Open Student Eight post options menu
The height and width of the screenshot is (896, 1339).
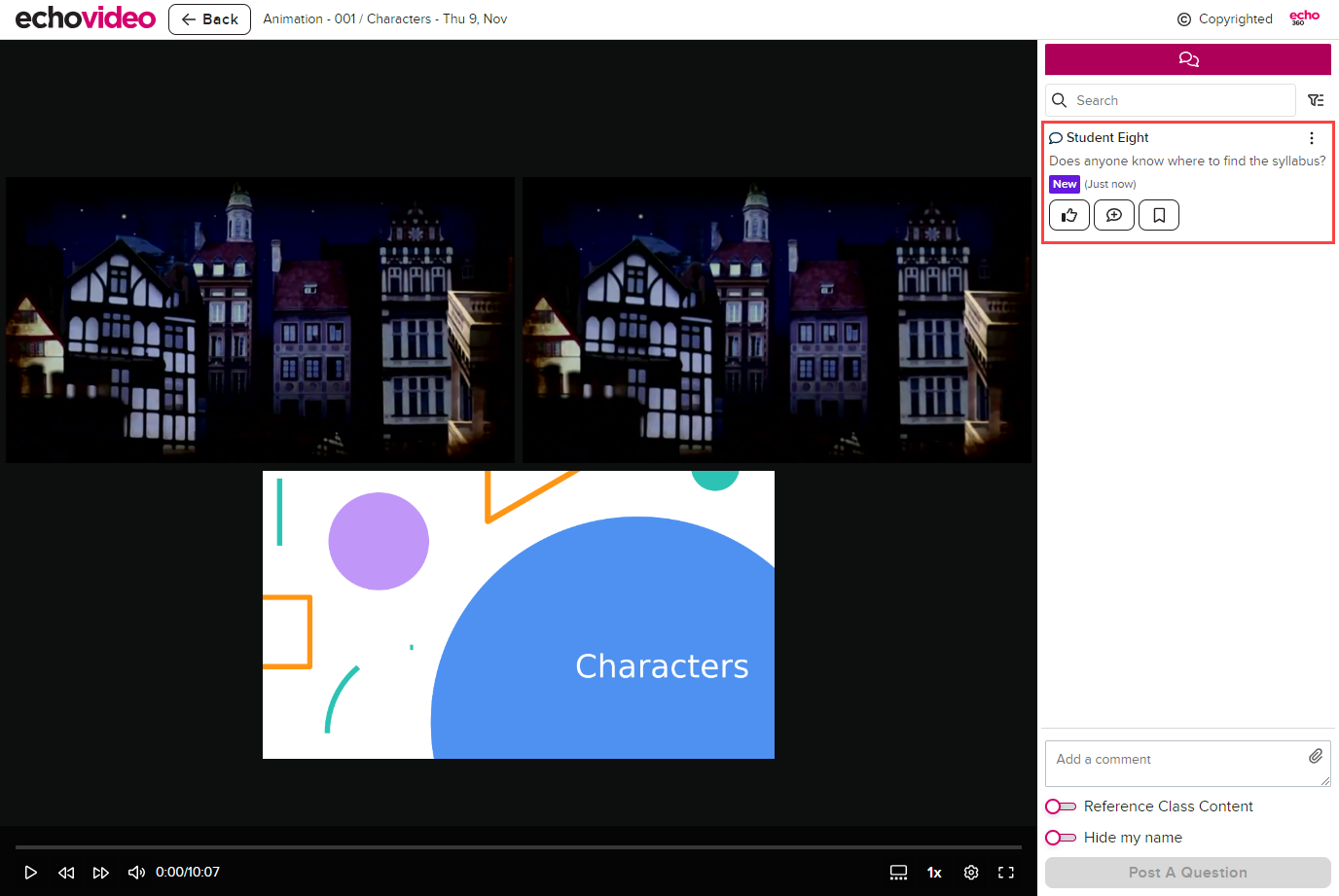click(x=1312, y=138)
